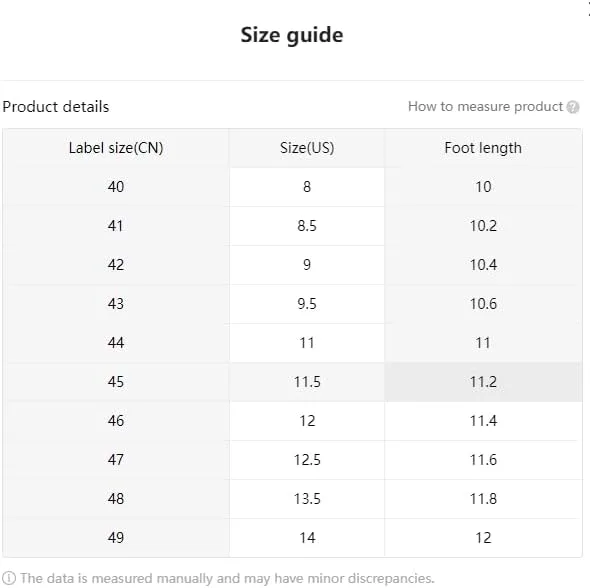Open the How to measure product link
The image size is (590, 588).
coord(485,106)
